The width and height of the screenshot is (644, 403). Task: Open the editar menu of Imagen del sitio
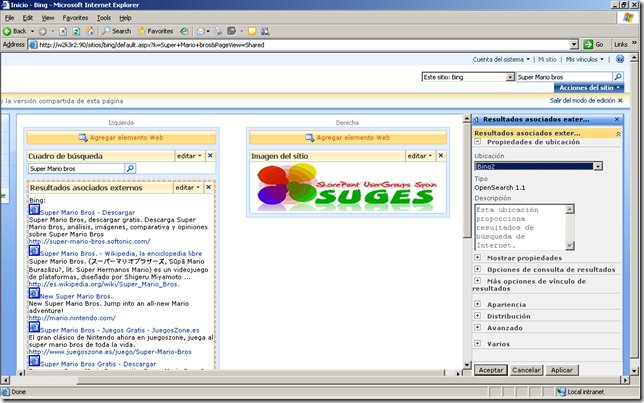419,156
